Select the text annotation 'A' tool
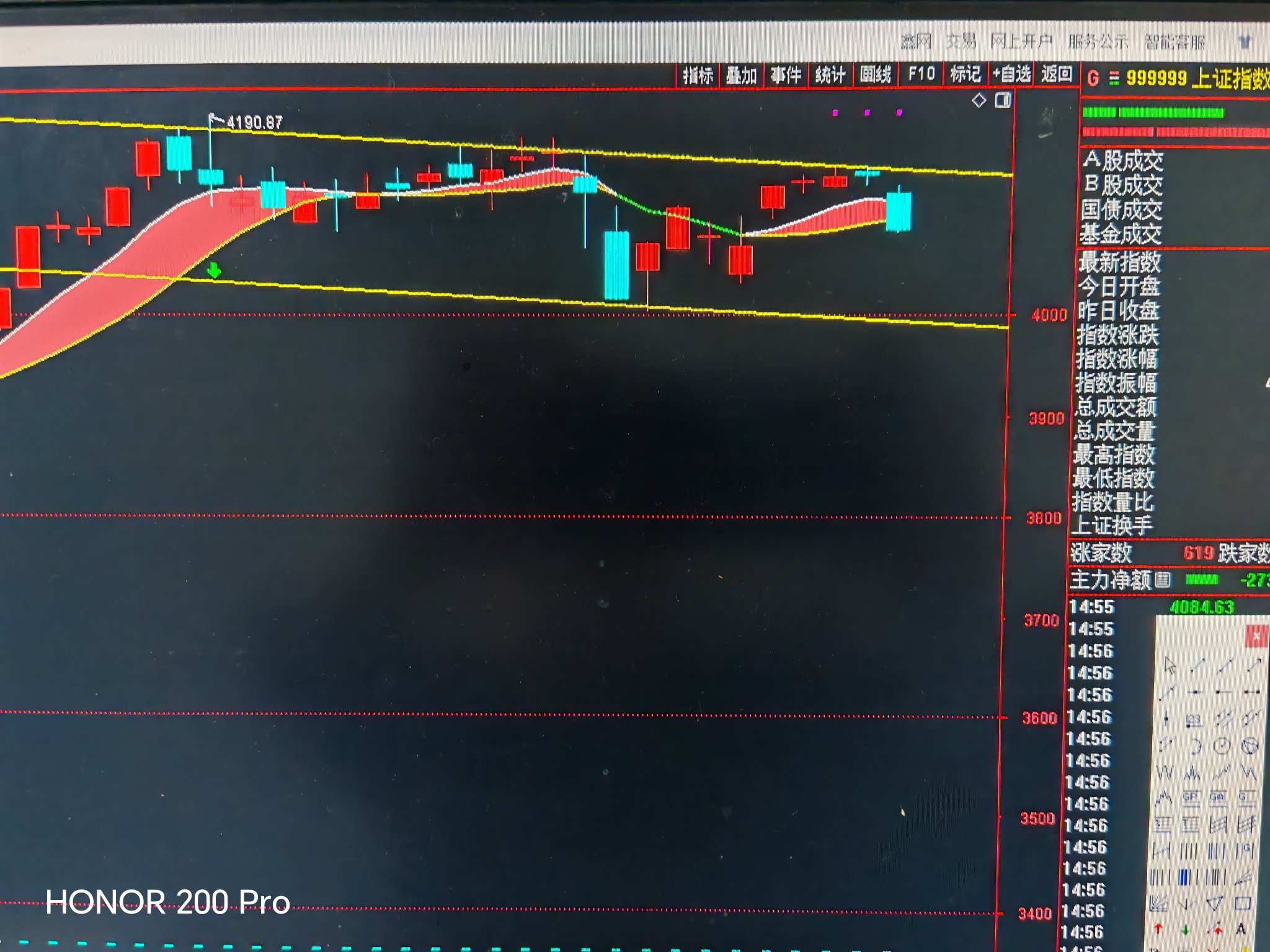This screenshot has width=1270, height=952. (x=1240, y=928)
